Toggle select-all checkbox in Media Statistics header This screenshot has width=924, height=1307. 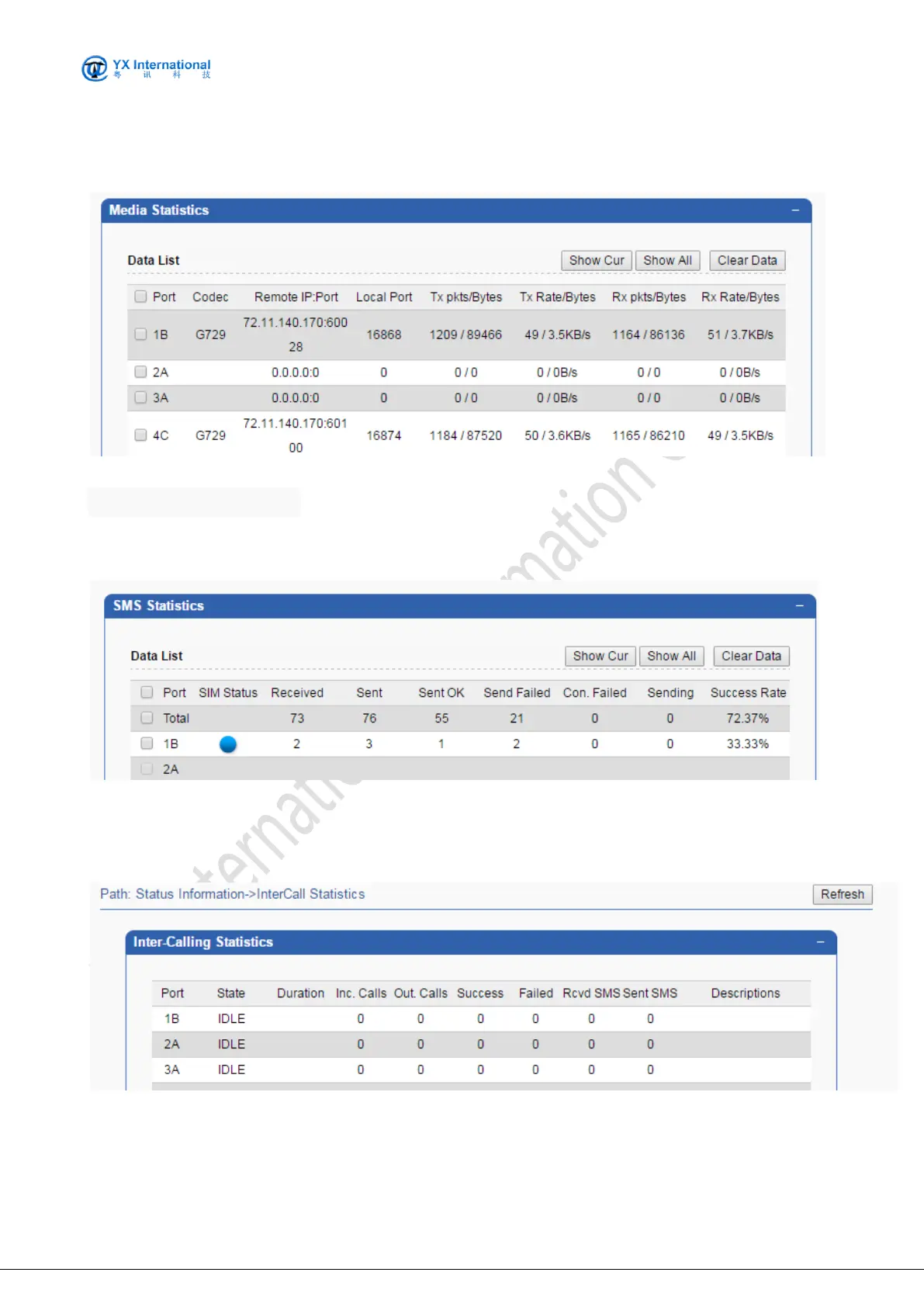(140, 296)
